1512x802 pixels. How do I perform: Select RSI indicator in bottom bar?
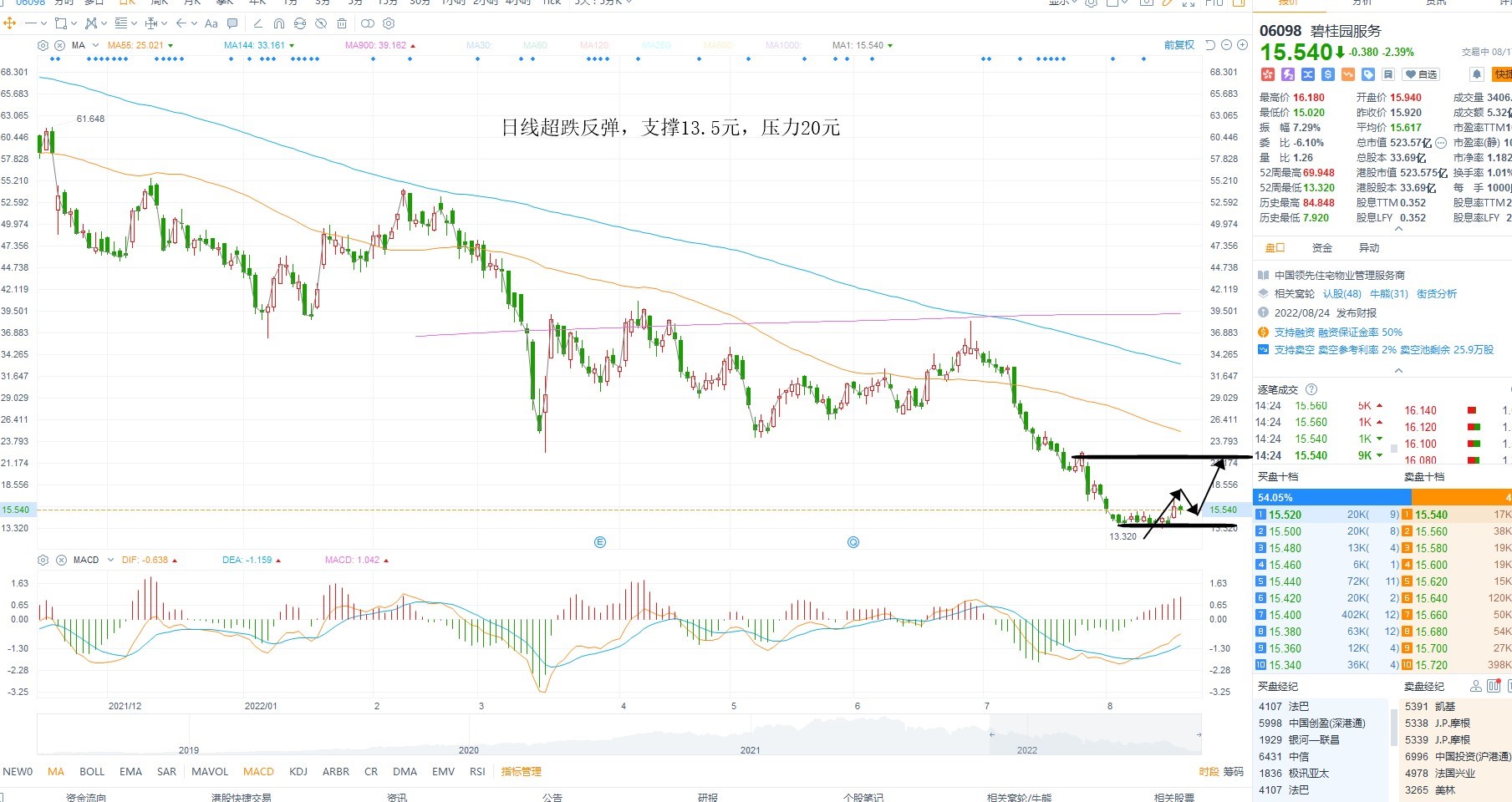477,771
